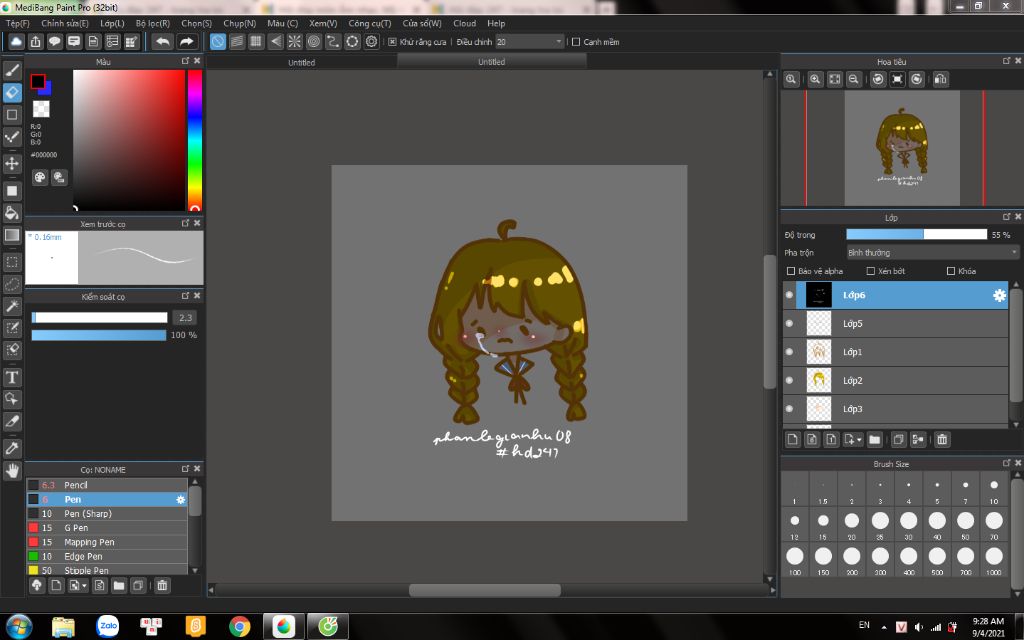This screenshot has width=1024, height=640.
Task: Open the Lớp6 layer settings gear
Action: (999, 295)
